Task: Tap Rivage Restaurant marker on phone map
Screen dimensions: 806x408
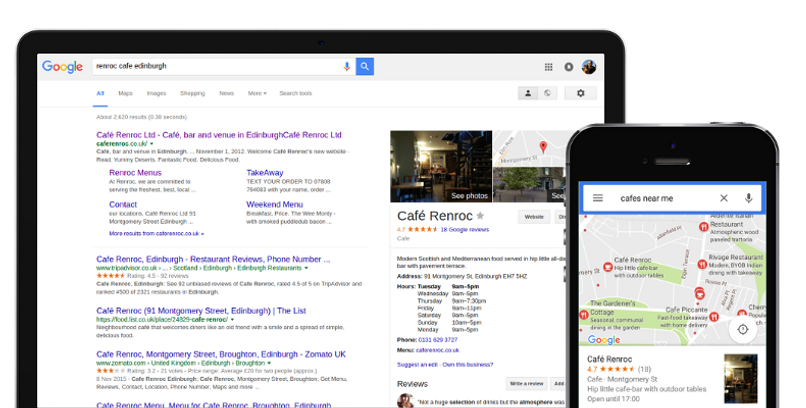Action: pyautogui.click(x=702, y=264)
